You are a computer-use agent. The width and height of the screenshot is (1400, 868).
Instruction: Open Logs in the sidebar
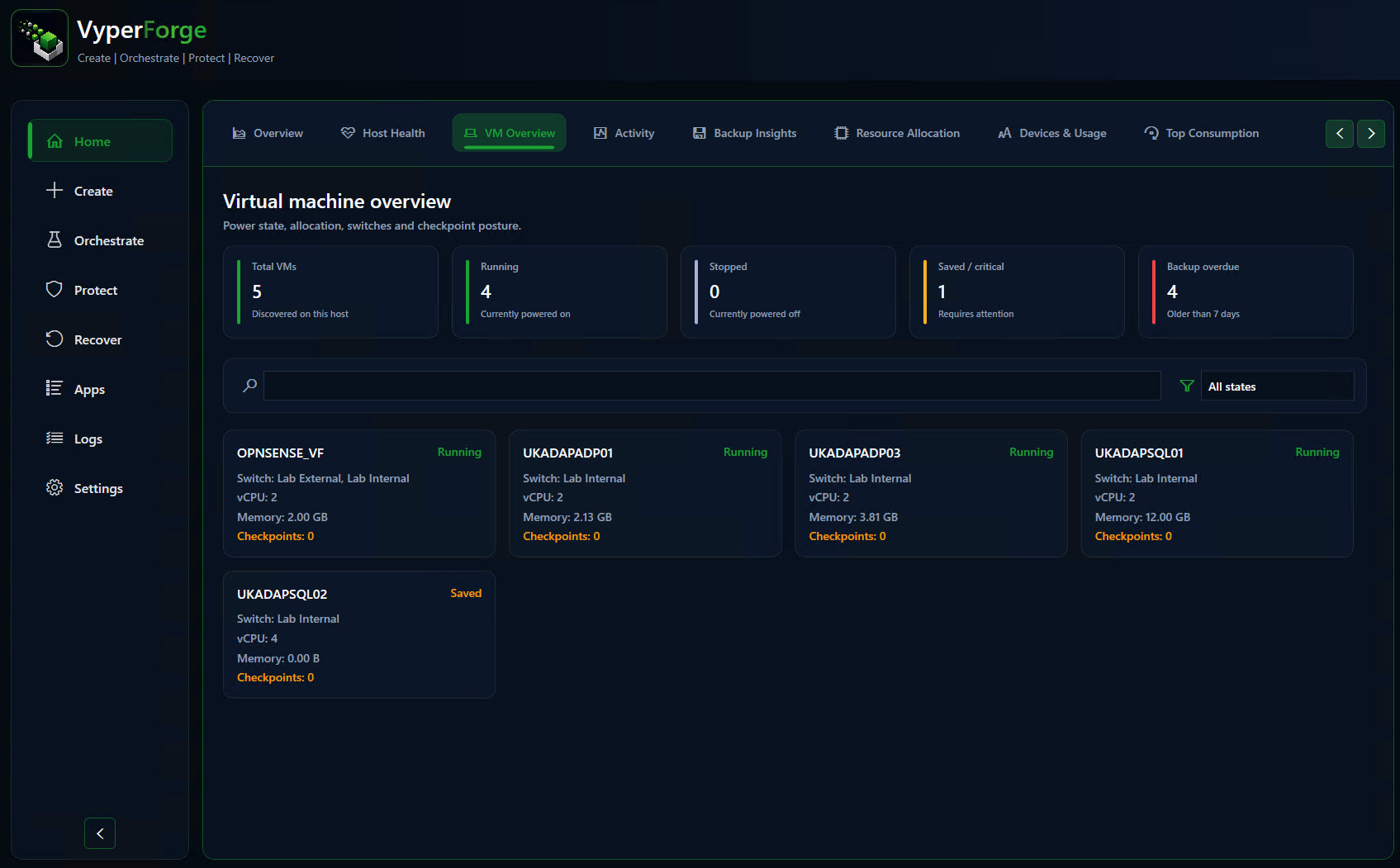(100, 439)
